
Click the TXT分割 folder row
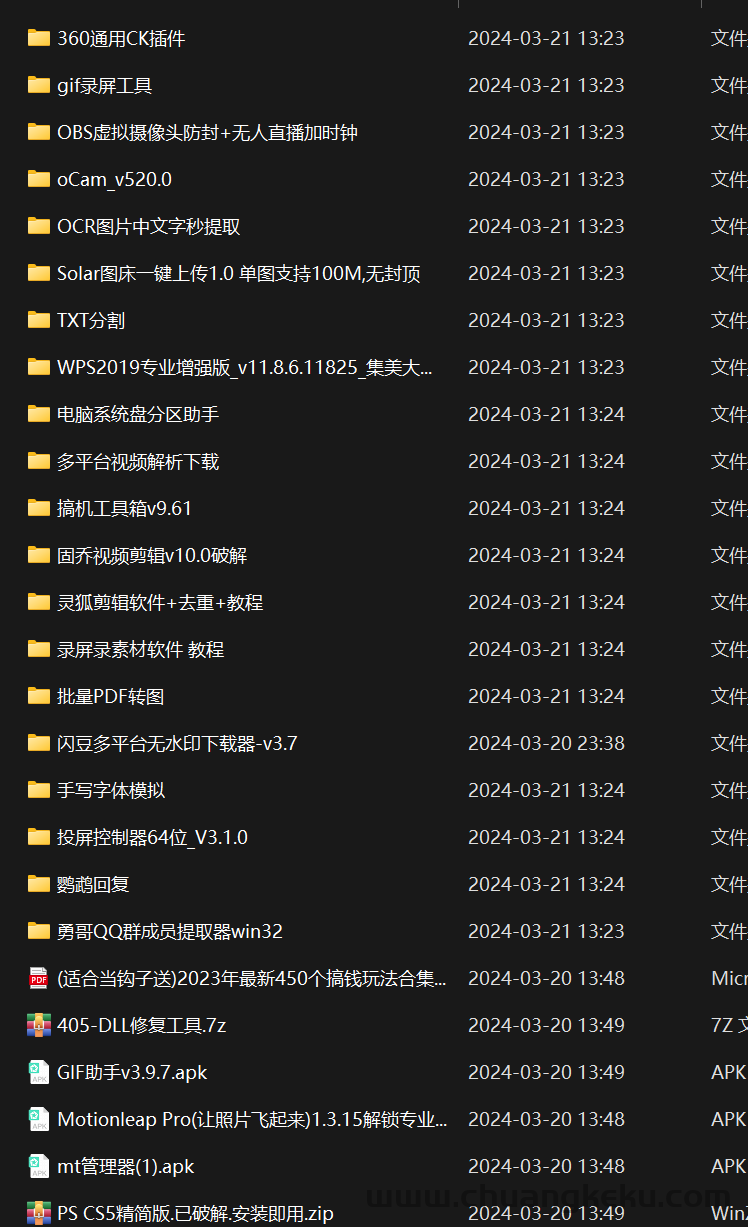[x=374, y=320]
